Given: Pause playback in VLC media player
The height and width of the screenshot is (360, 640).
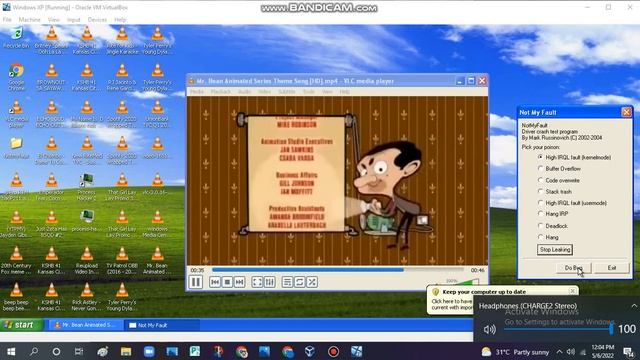Looking at the screenshot, I should click(x=196, y=282).
